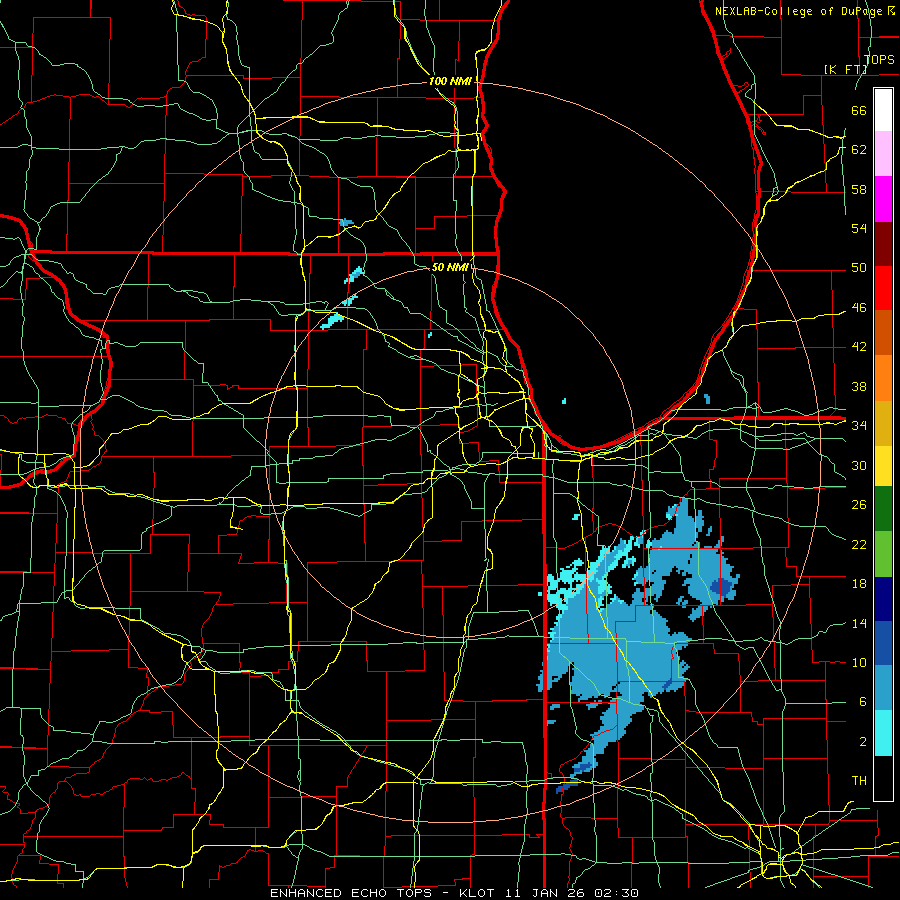The width and height of the screenshot is (900, 900).
Task: Click the legend value "26"
Action: [x=859, y=505]
